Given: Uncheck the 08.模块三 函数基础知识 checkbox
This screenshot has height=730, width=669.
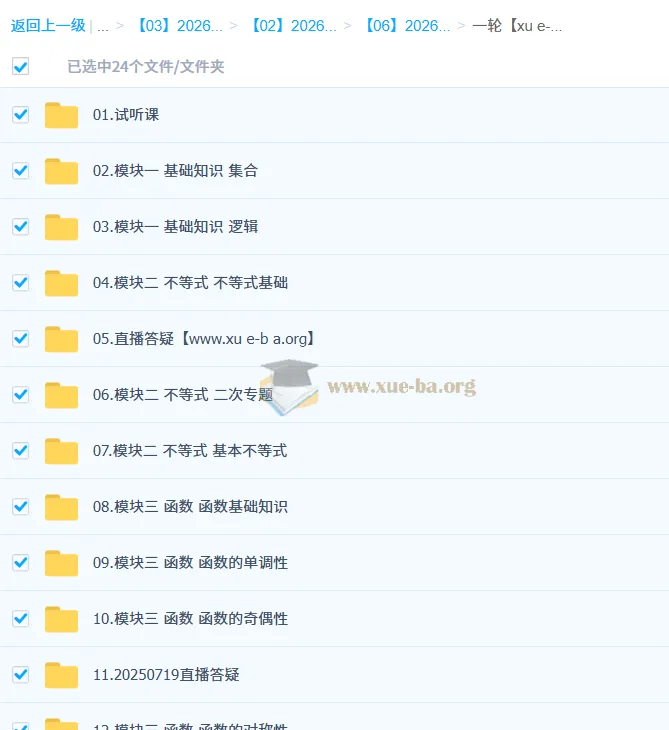Looking at the screenshot, I should click(20, 507).
